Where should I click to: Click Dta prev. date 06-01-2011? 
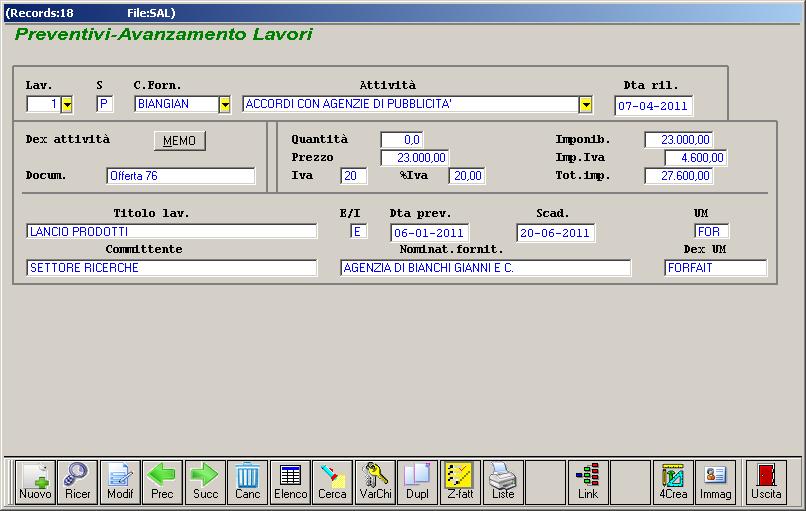click(429, 233)
